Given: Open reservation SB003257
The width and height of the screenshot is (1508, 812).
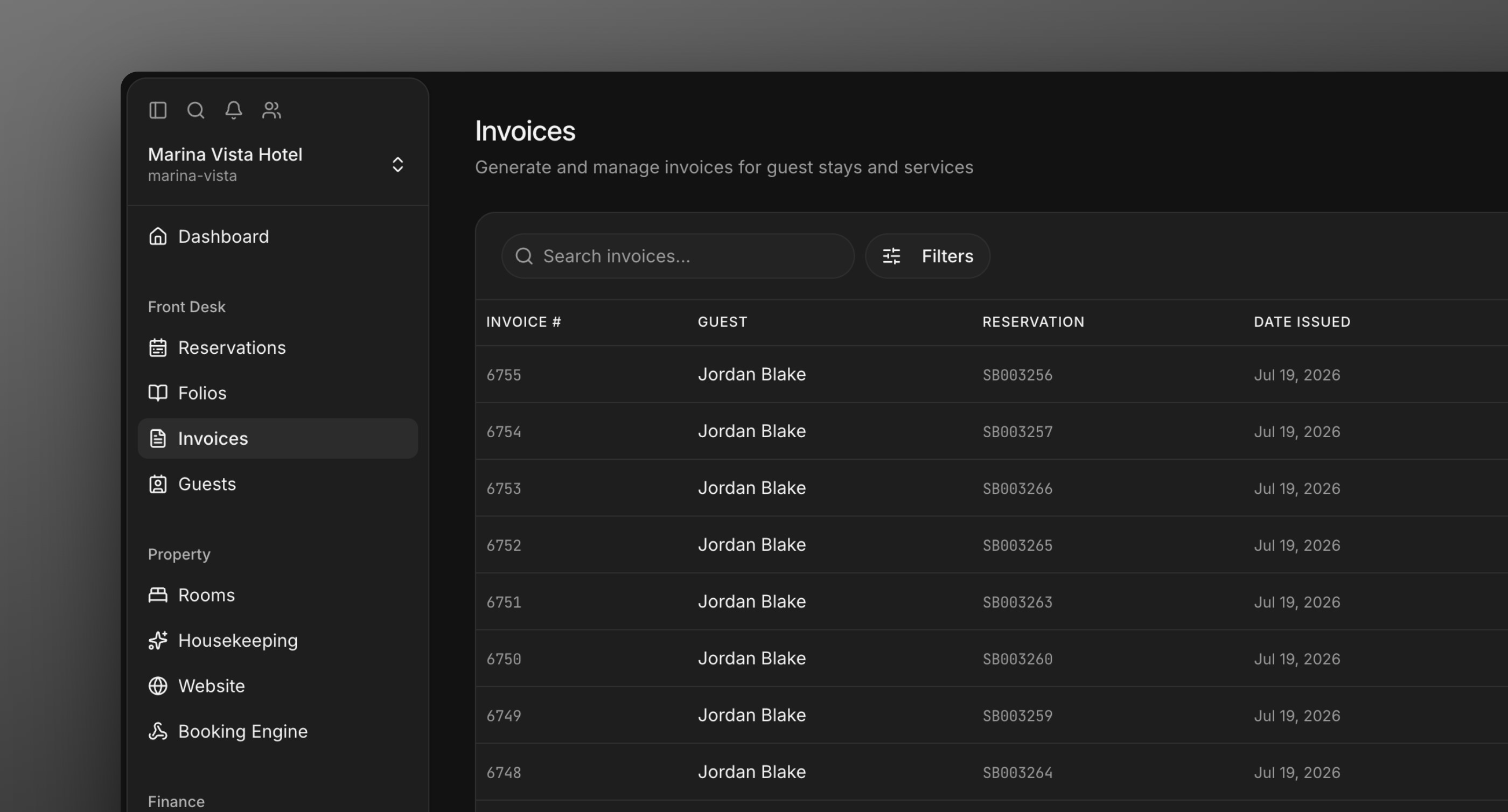Looking at the screenshot, I should pos(1017,431).
